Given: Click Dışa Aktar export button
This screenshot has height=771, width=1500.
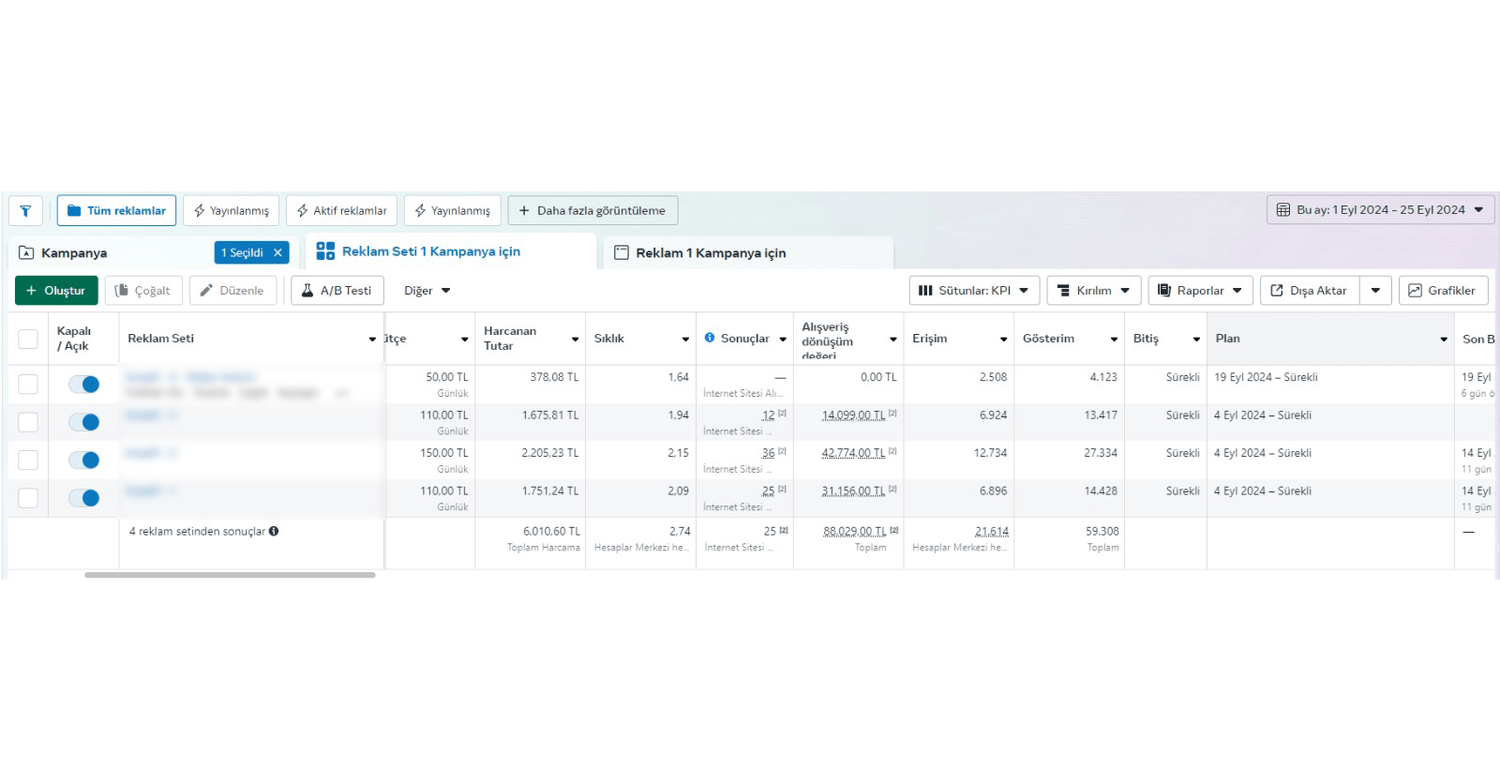Looking at the screenshot, I should (1308, 291).
